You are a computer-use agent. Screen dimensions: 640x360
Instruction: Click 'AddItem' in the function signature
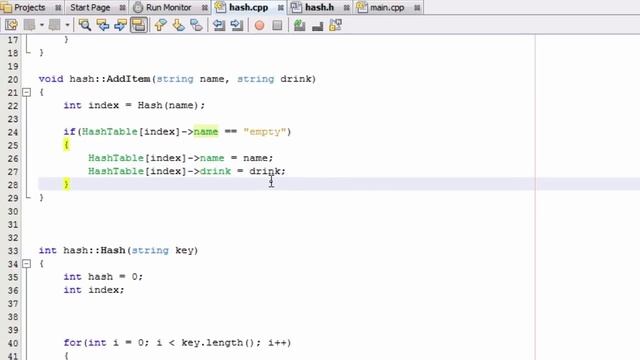coord(128,79)
